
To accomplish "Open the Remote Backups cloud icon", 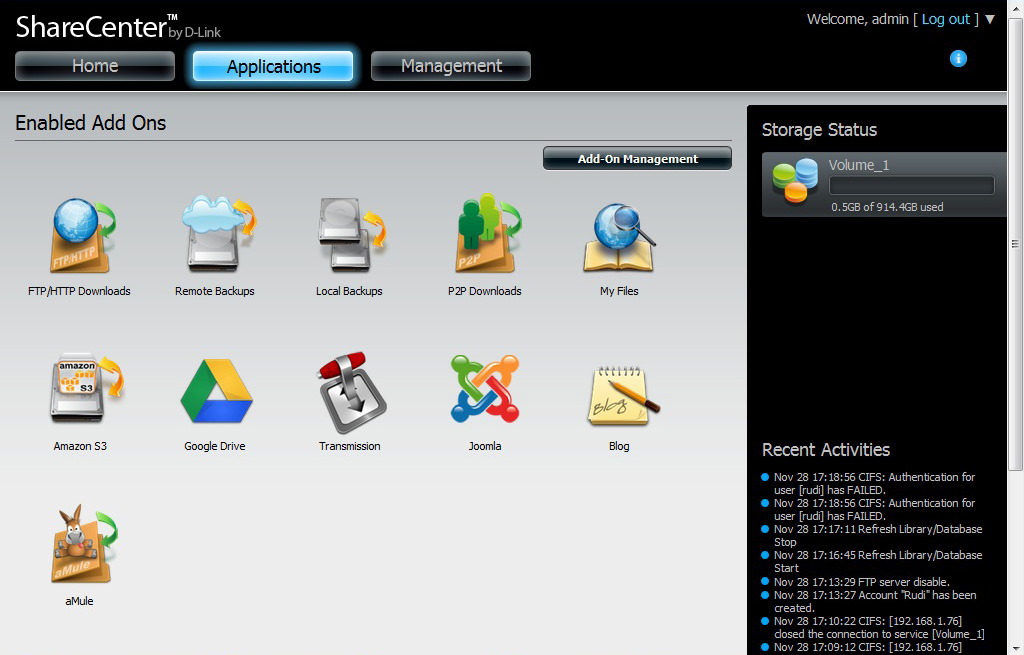I will pos(219,233).
